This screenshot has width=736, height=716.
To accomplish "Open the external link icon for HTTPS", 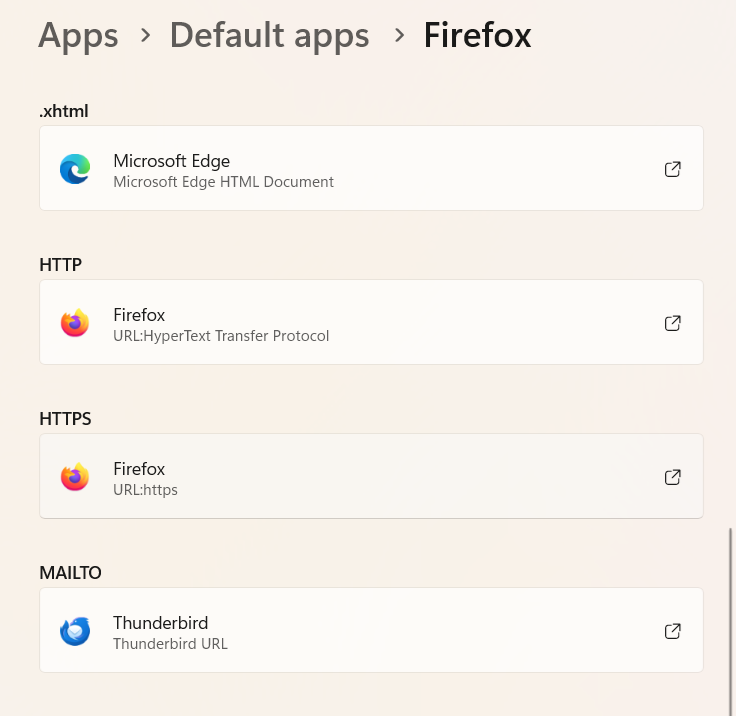I will [673, 477].
